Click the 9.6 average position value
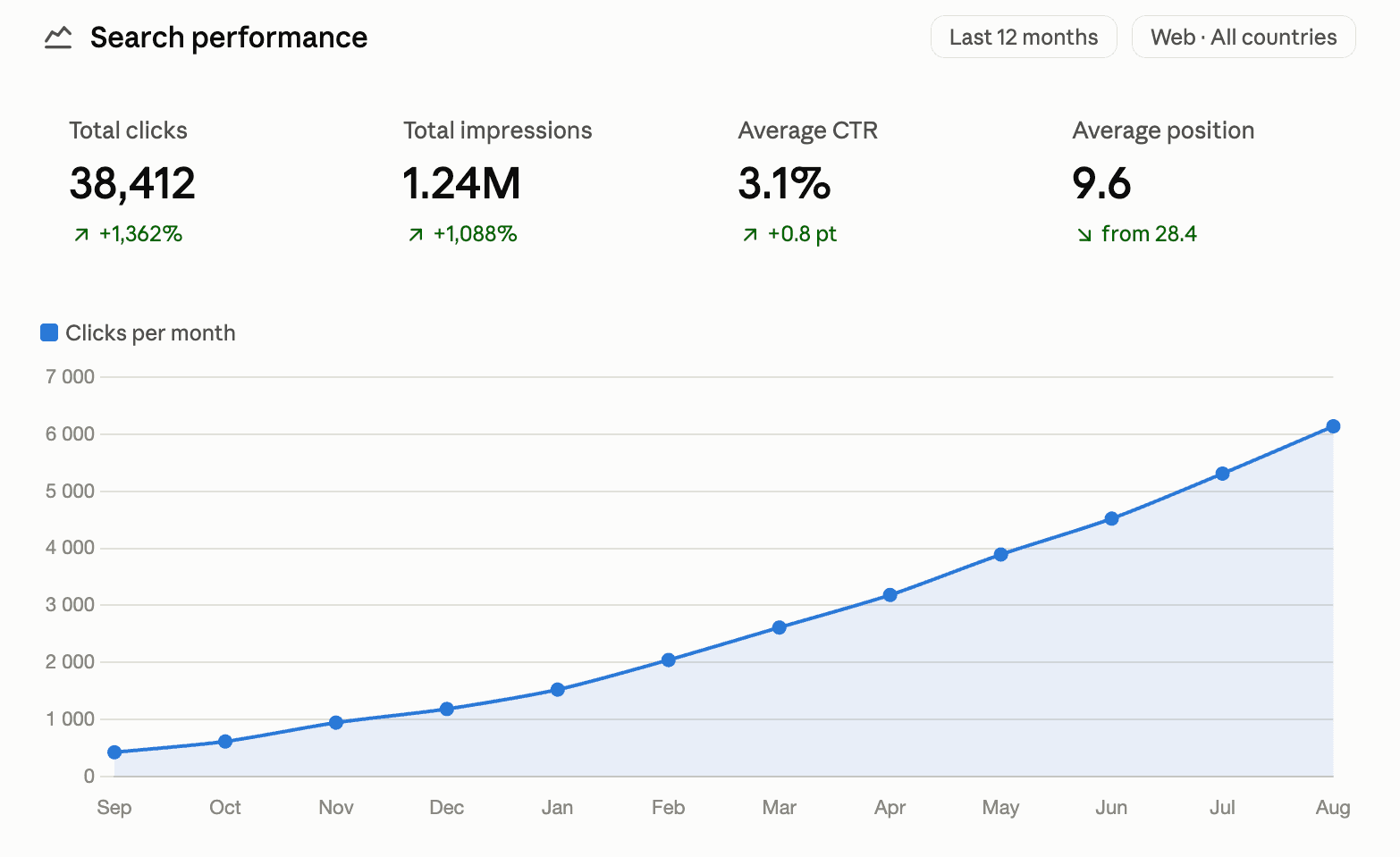This screenshot has height=857, width=1400. 1101,183
